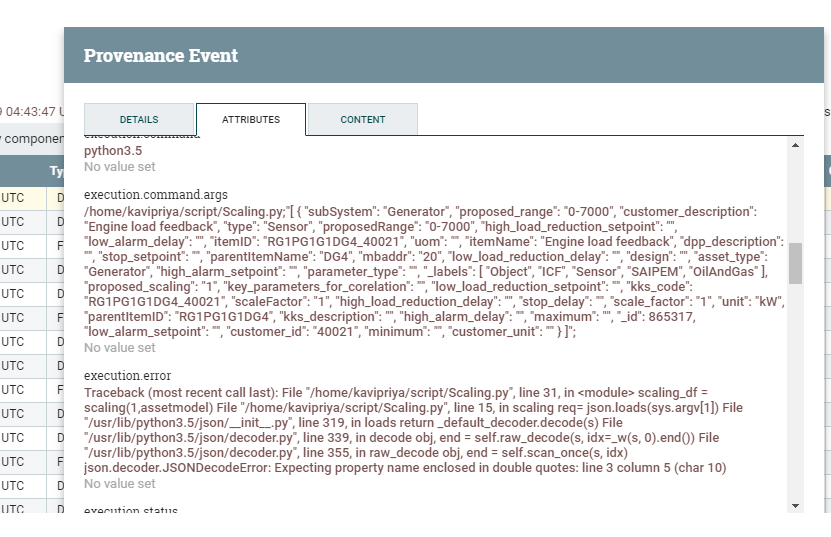831x537 pixels.
Task: Click scrollbar track below the thumb
Action: 795,400
